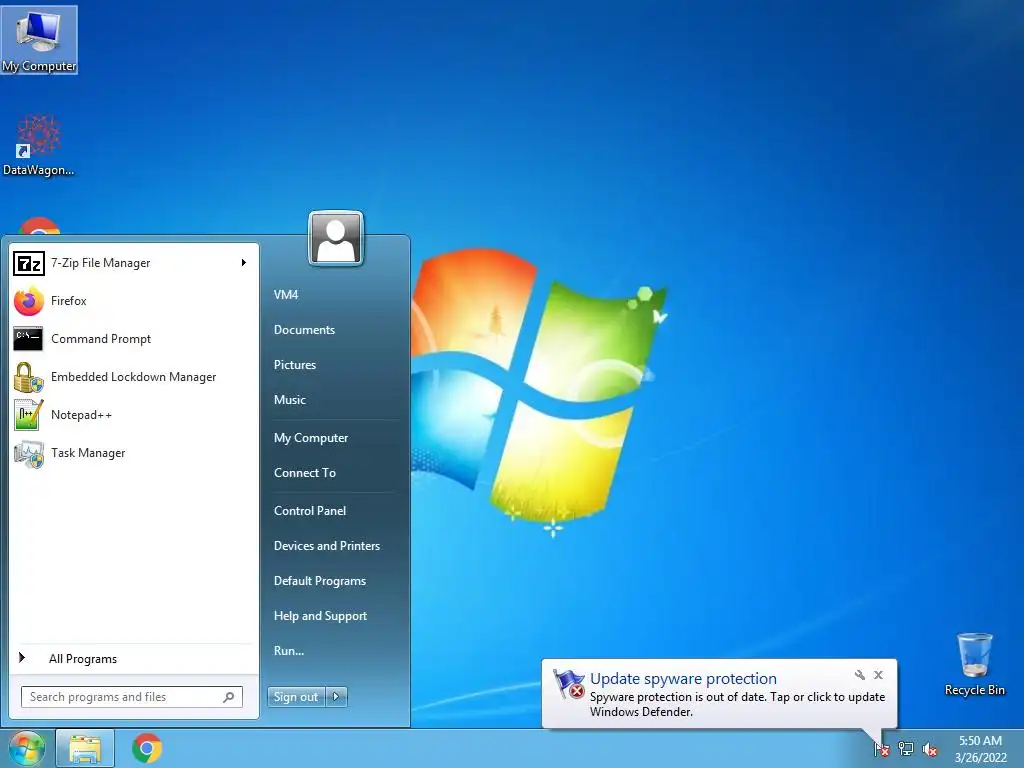Open notification settings wrench icon in balloon

coord(859,675)
